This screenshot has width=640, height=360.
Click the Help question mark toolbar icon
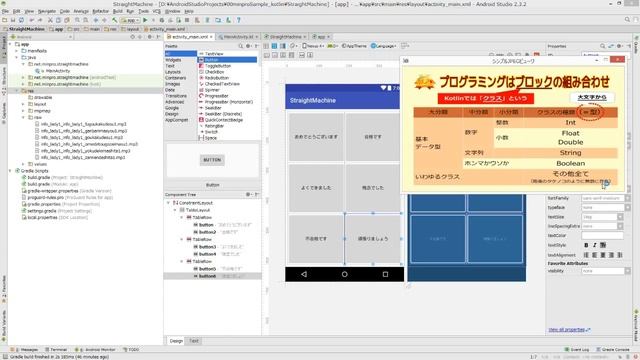pos(239,20)
